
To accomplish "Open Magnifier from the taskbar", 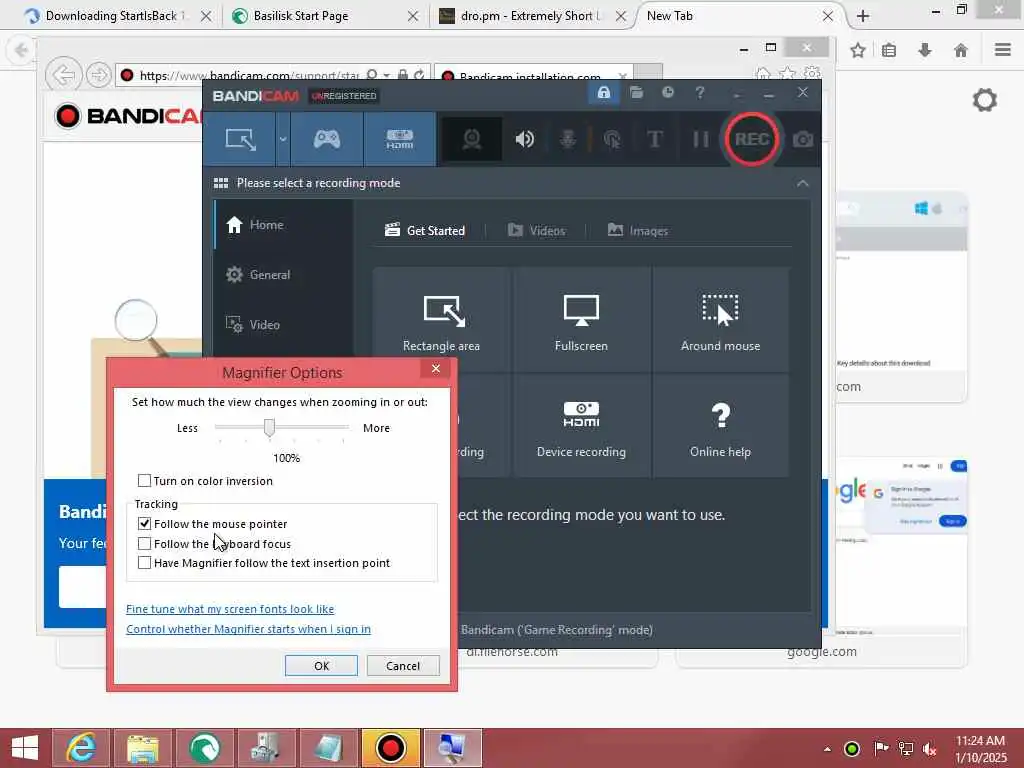I will pos(453,748).
